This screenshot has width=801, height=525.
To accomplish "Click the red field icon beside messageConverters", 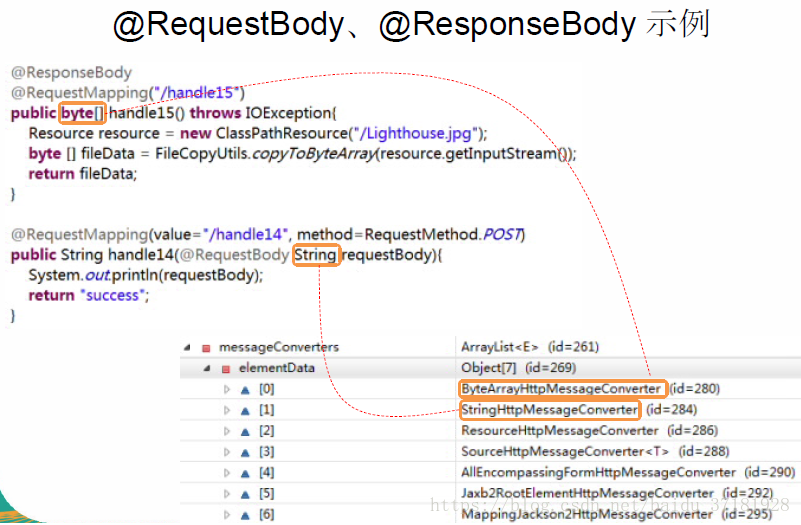I will click(206, 348).
